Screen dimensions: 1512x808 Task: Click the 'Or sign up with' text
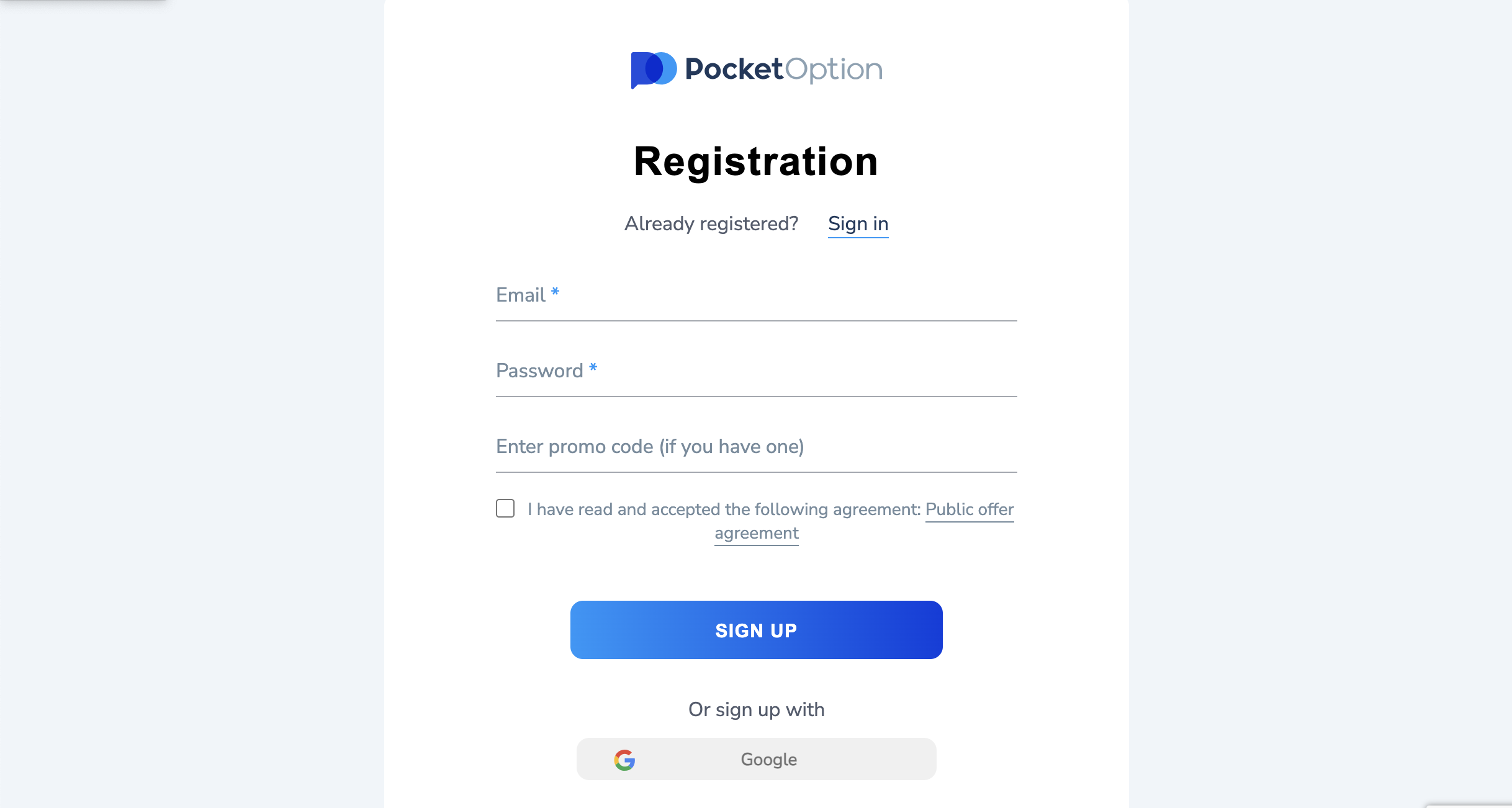[x=756, y=709]
